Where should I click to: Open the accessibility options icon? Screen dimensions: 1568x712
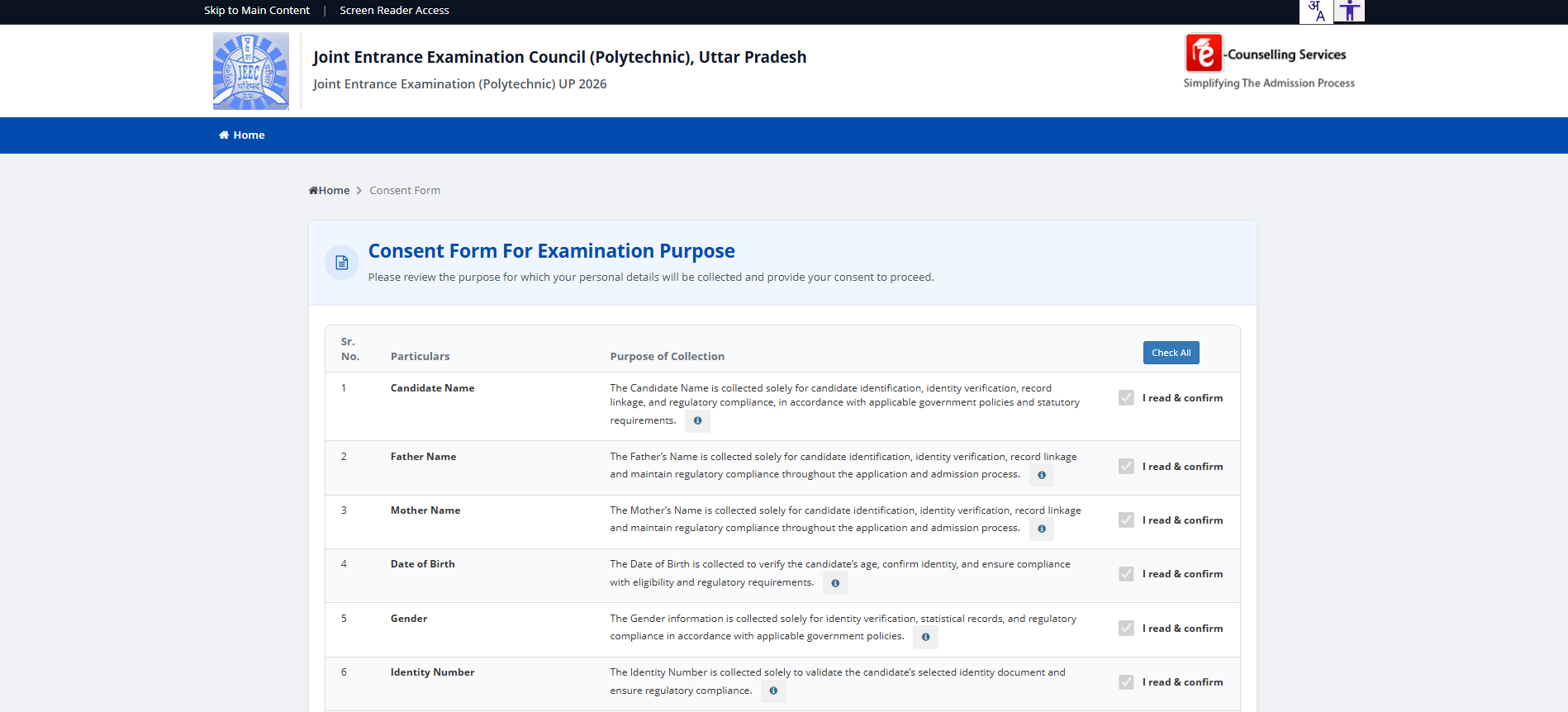tap(1349, 11)
